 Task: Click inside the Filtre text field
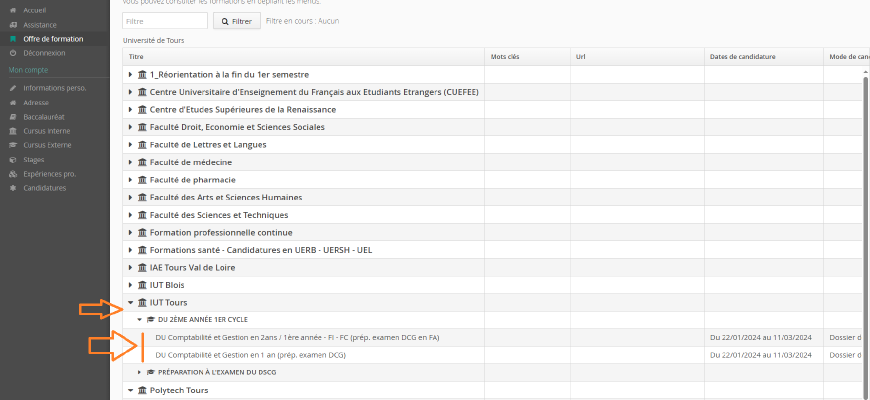[165, 21]
